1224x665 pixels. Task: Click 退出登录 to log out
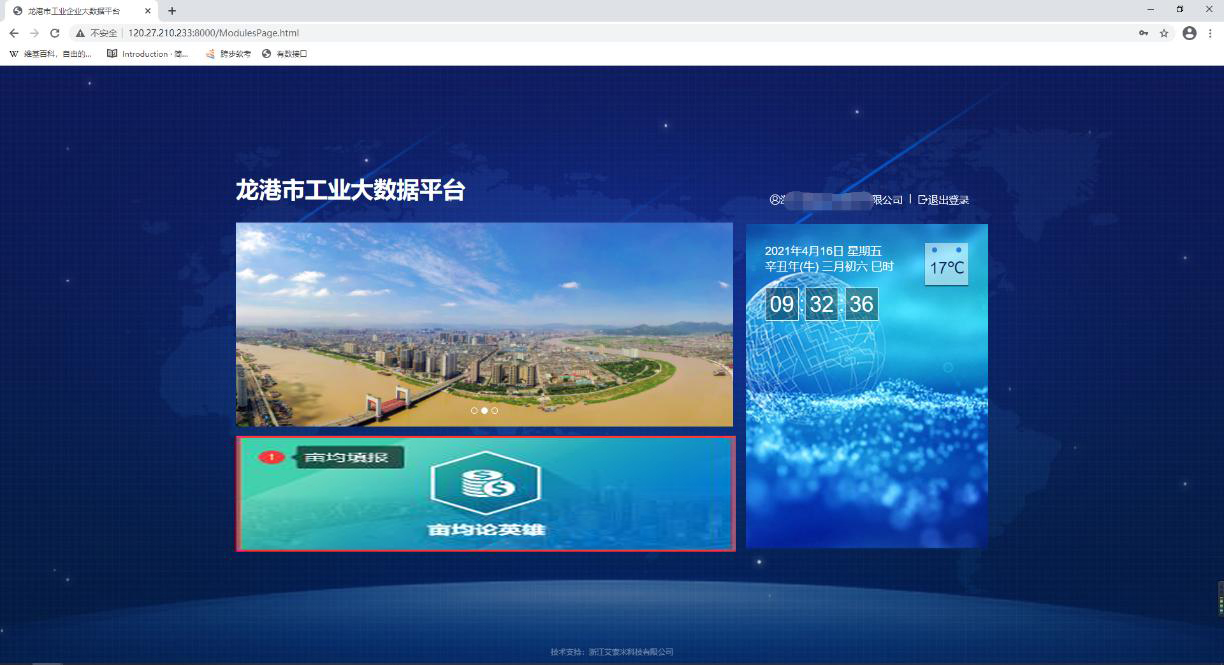[944, 200]
